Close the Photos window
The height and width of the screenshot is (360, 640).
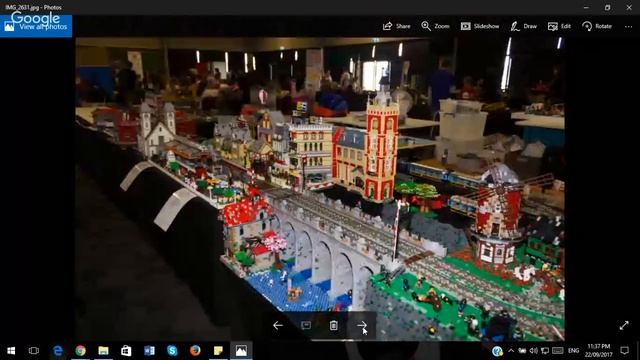coord(629,7)
